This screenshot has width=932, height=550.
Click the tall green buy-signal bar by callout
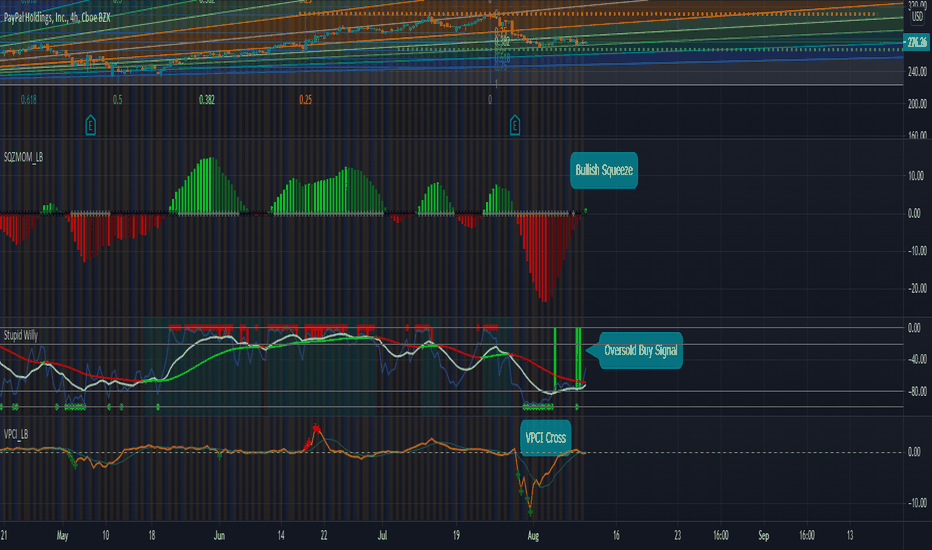point(578,357)
